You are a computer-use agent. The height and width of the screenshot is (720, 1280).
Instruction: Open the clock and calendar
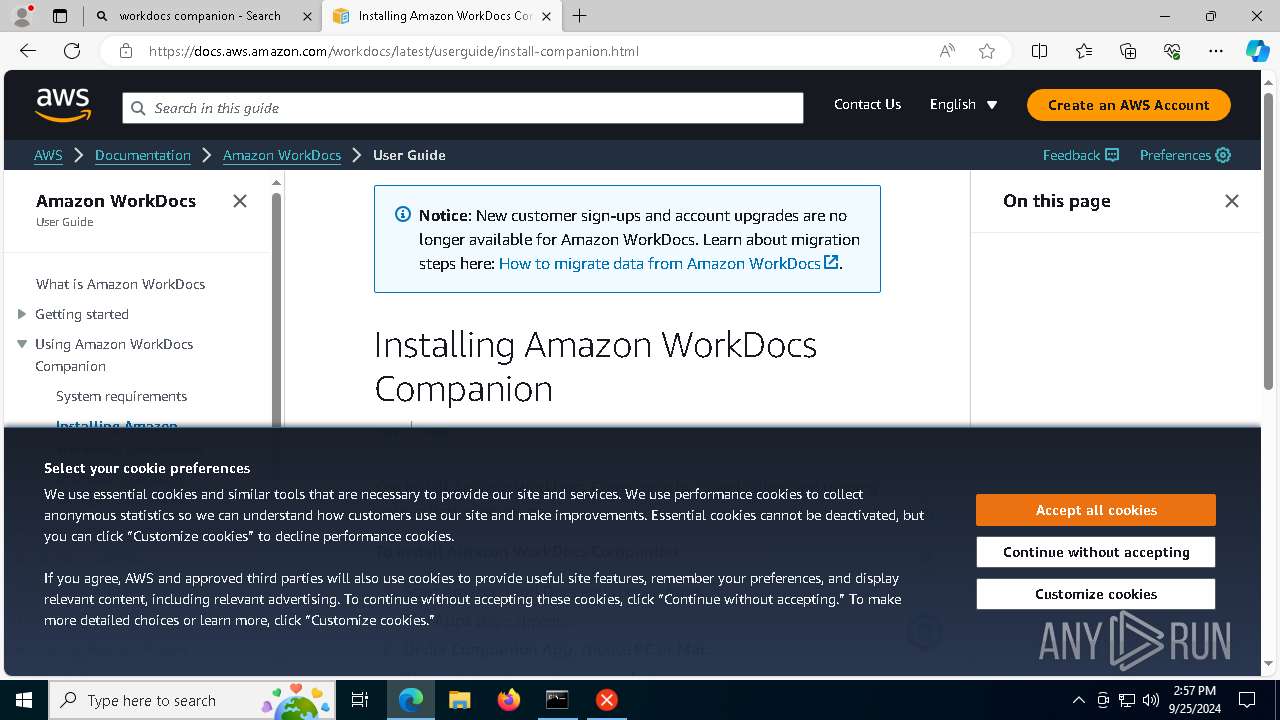pos(1193,700)
